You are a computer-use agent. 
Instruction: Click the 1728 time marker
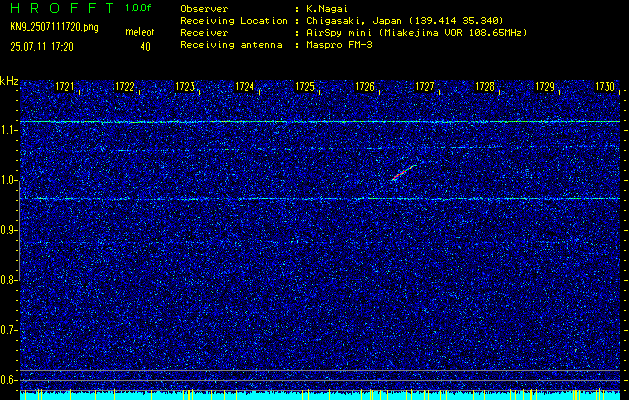tap(485, 87)
